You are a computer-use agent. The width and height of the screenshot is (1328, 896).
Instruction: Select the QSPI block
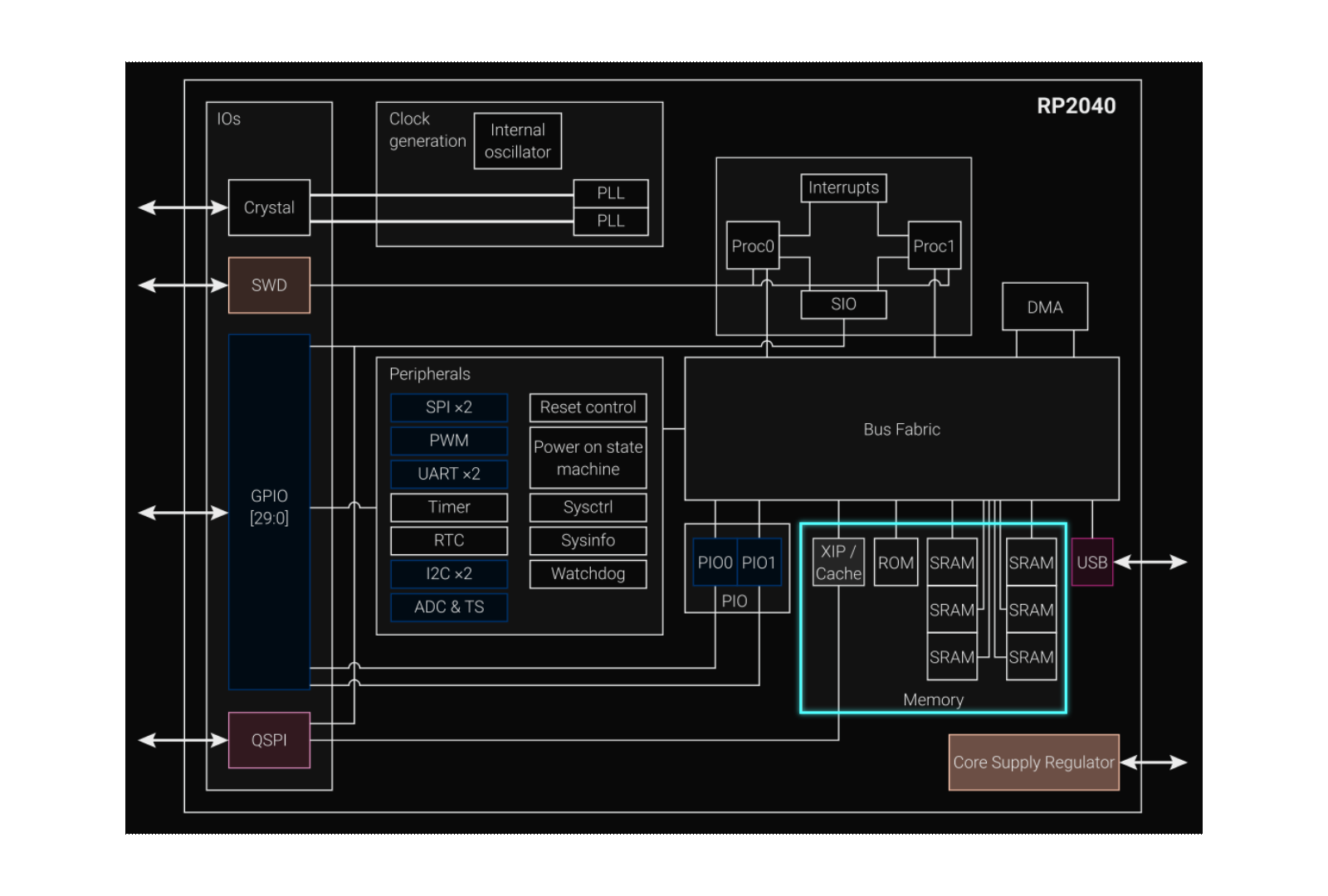pos(269,740)
